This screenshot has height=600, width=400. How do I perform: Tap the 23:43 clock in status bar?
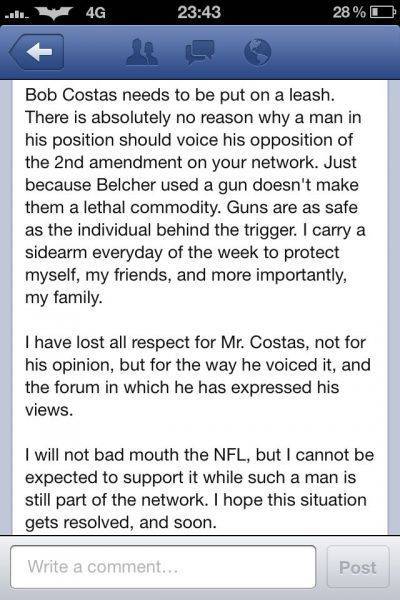tap(199, 12)
